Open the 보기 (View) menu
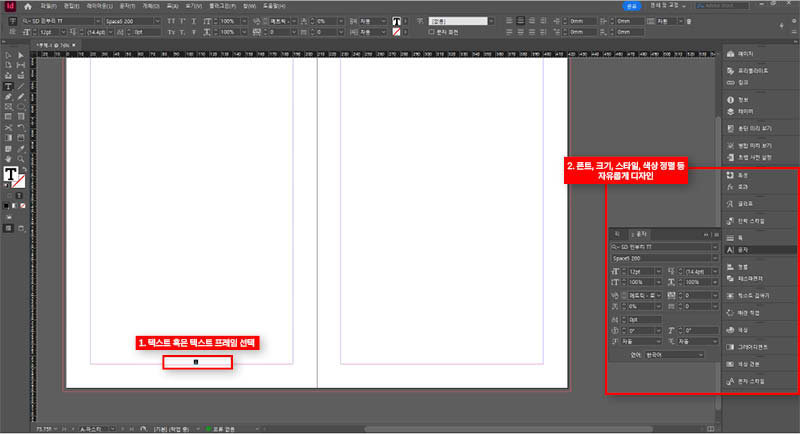The width and height of the screenshot is (800, 434). coord(193,6)
